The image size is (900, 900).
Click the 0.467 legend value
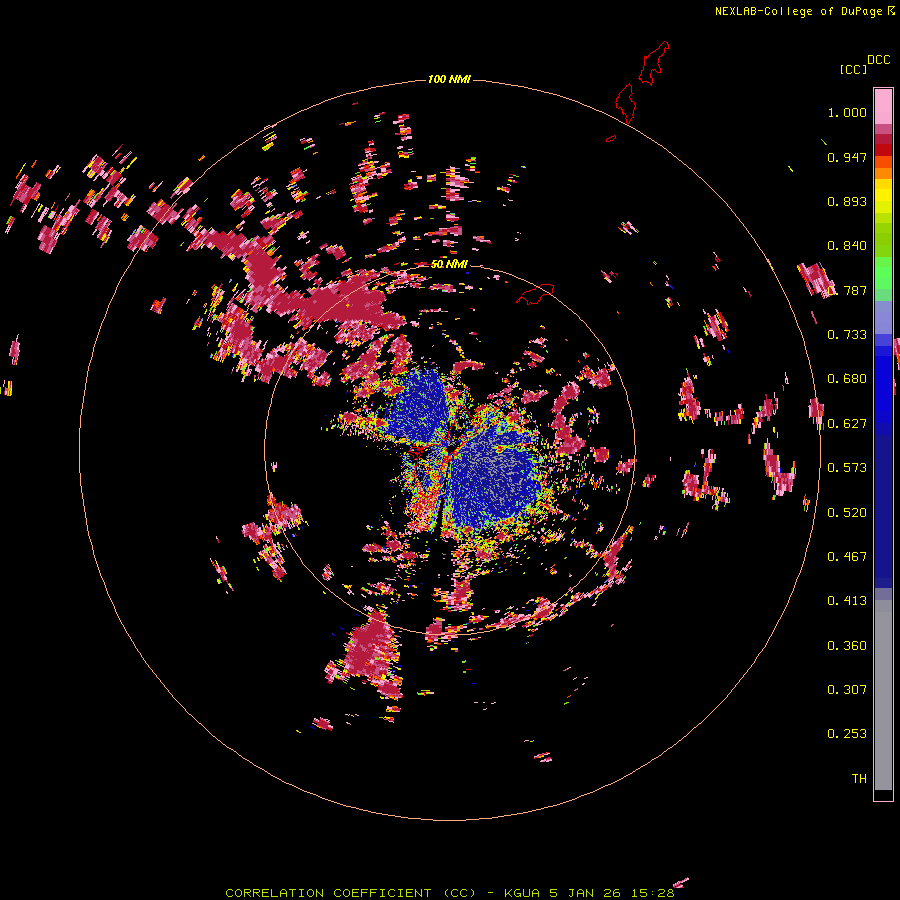tap(847, 557)
